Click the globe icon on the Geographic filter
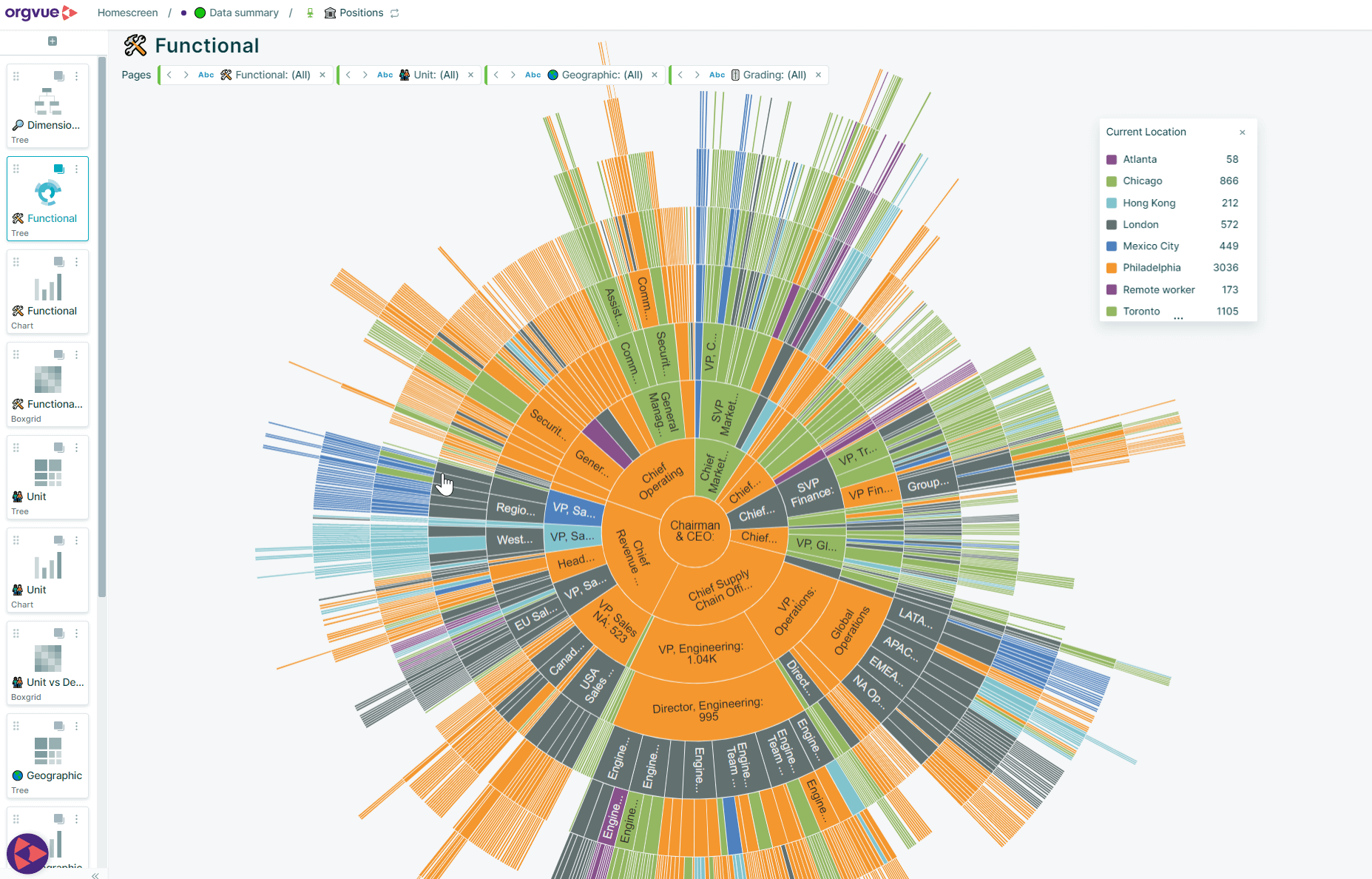Viewport: 1372px width, 879px height. [x=552, y=74]
